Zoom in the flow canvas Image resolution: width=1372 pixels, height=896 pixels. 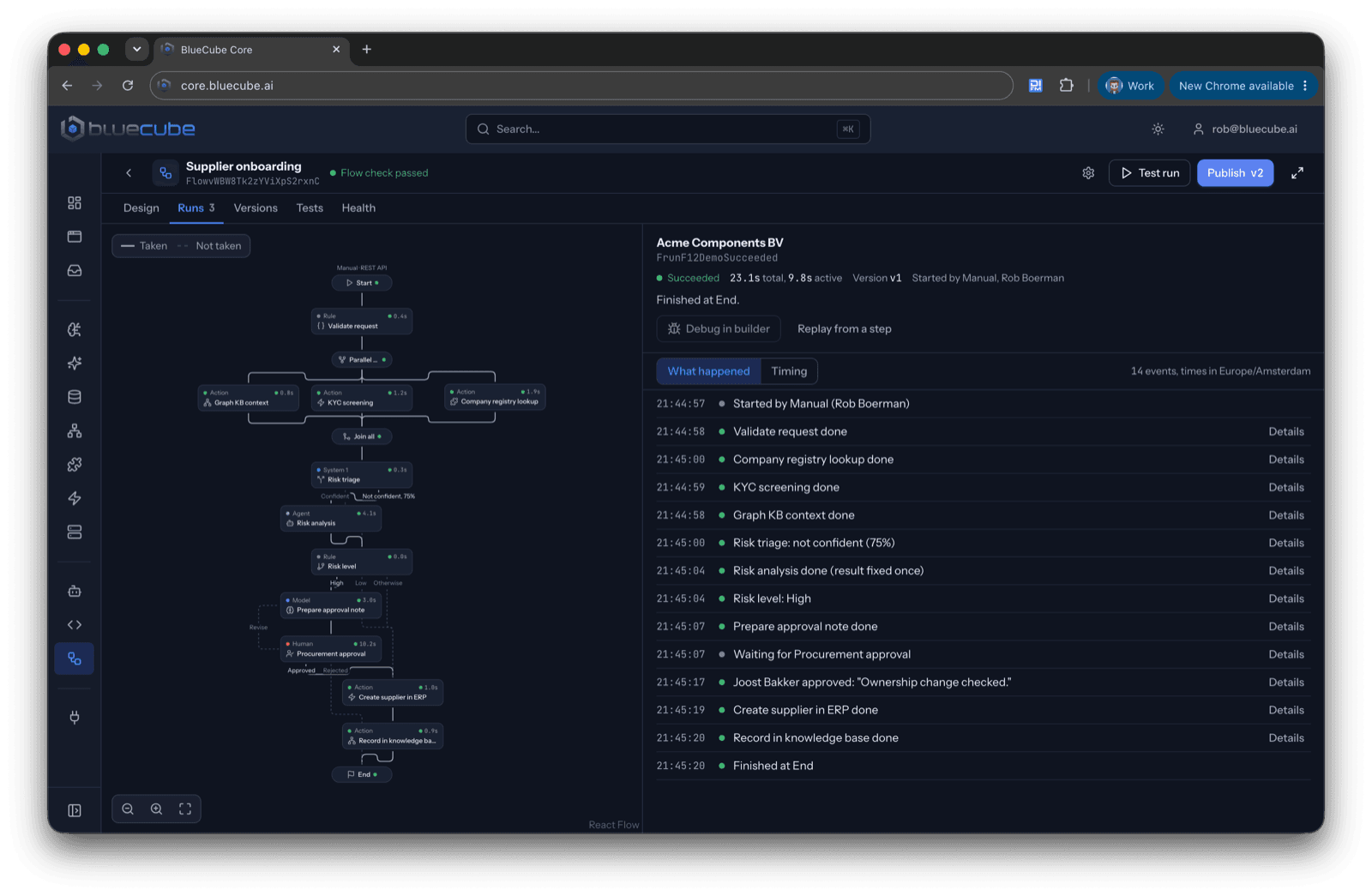(x=157, y=809)
